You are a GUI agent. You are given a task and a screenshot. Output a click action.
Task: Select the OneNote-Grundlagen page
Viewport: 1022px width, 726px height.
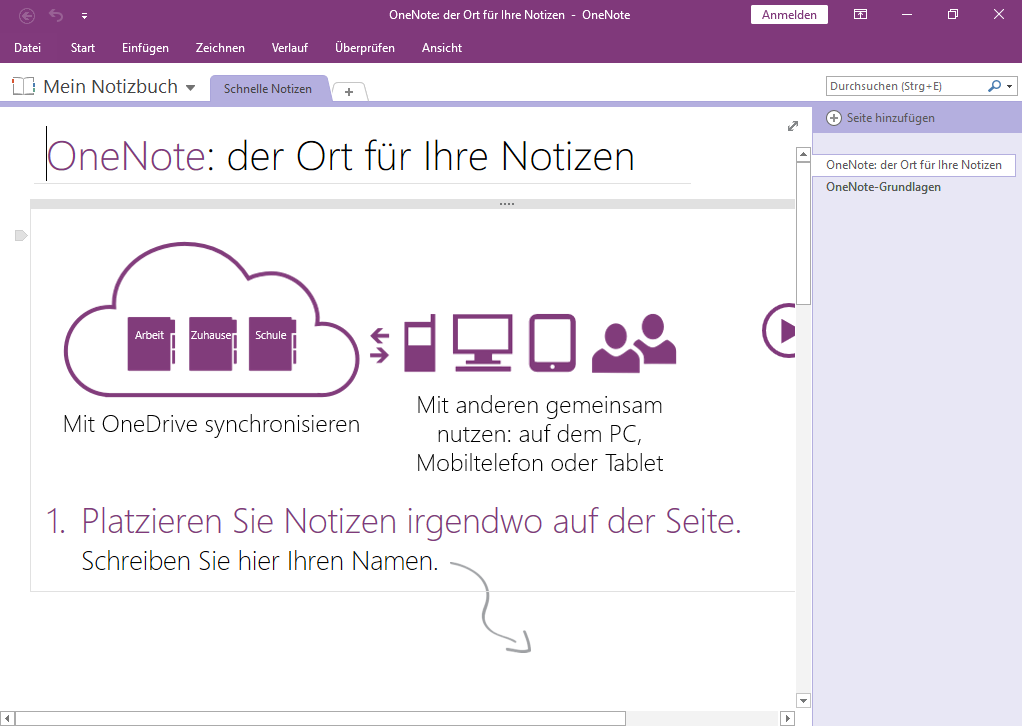click(883, 186)
